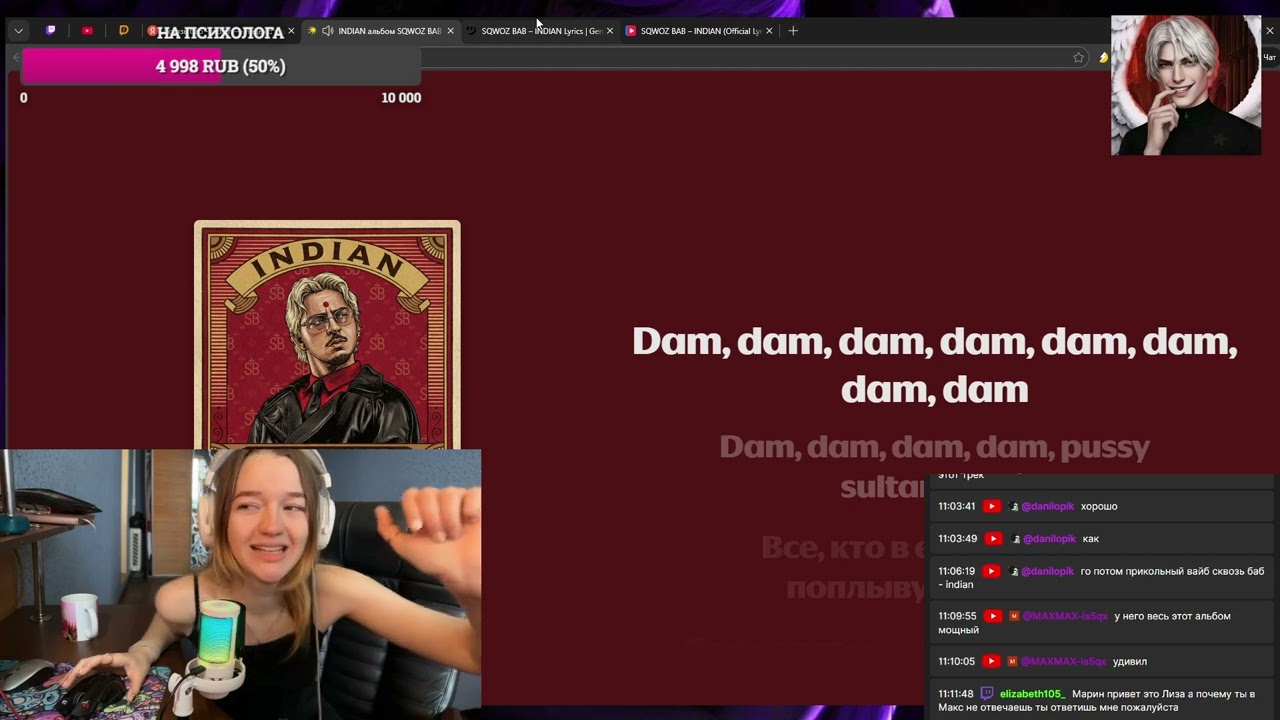The height and width of the screenshot is (720, 1280).
Task: Close the tab left of the INDIAN album tab
Action: point(291,31)
